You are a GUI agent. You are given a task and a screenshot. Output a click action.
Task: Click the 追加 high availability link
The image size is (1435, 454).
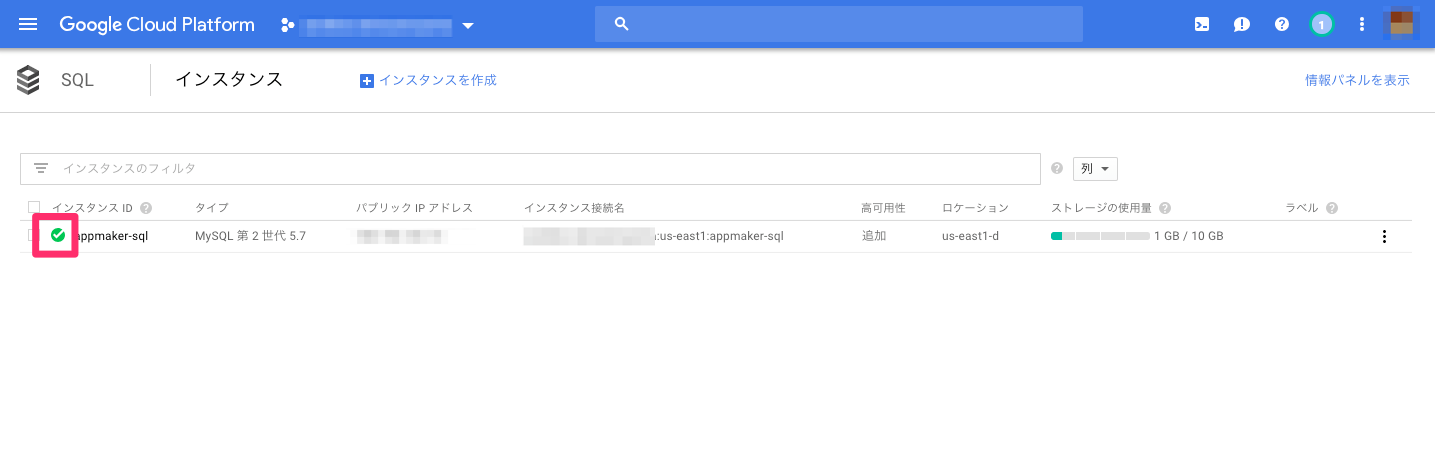873,236
